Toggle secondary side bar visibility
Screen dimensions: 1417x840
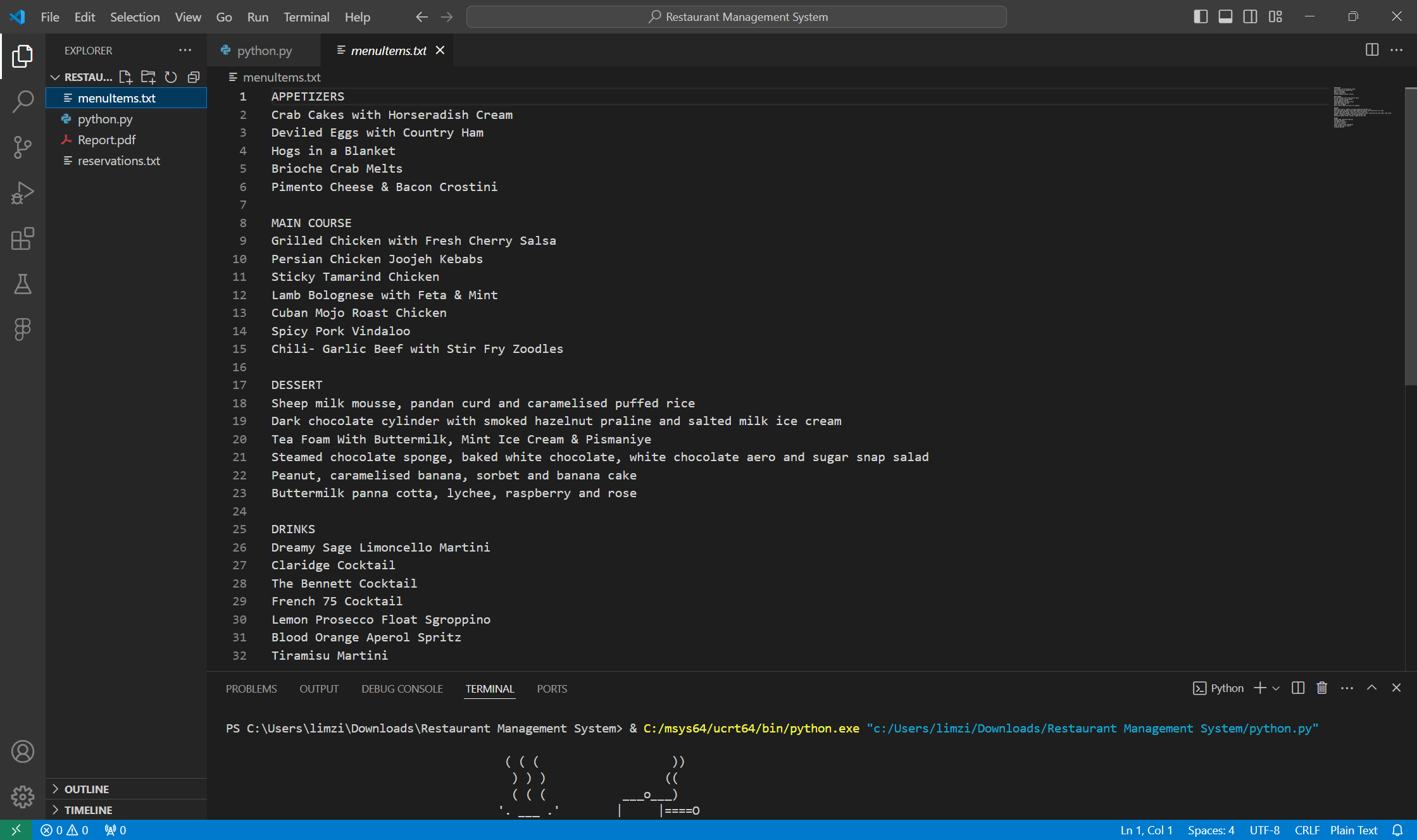[1250, 17]
